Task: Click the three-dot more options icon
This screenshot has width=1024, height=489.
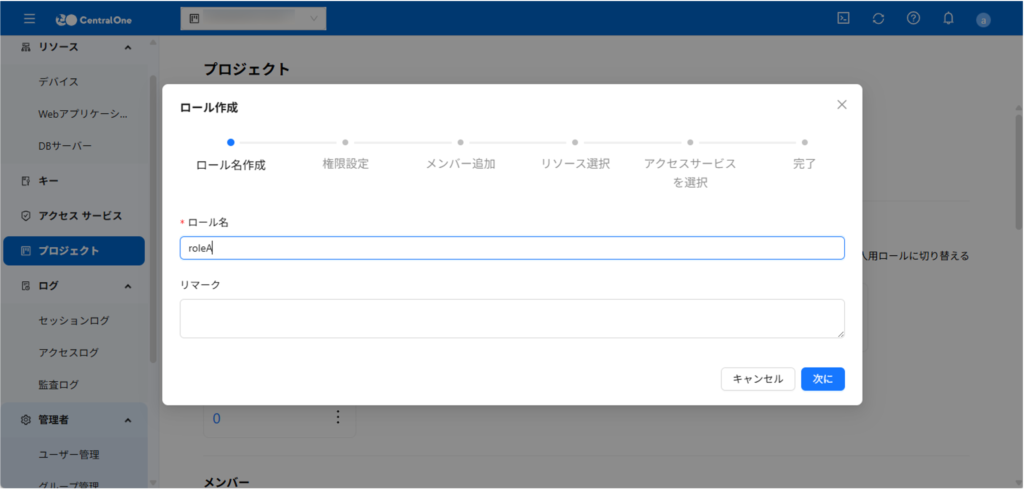Action: 338,417
